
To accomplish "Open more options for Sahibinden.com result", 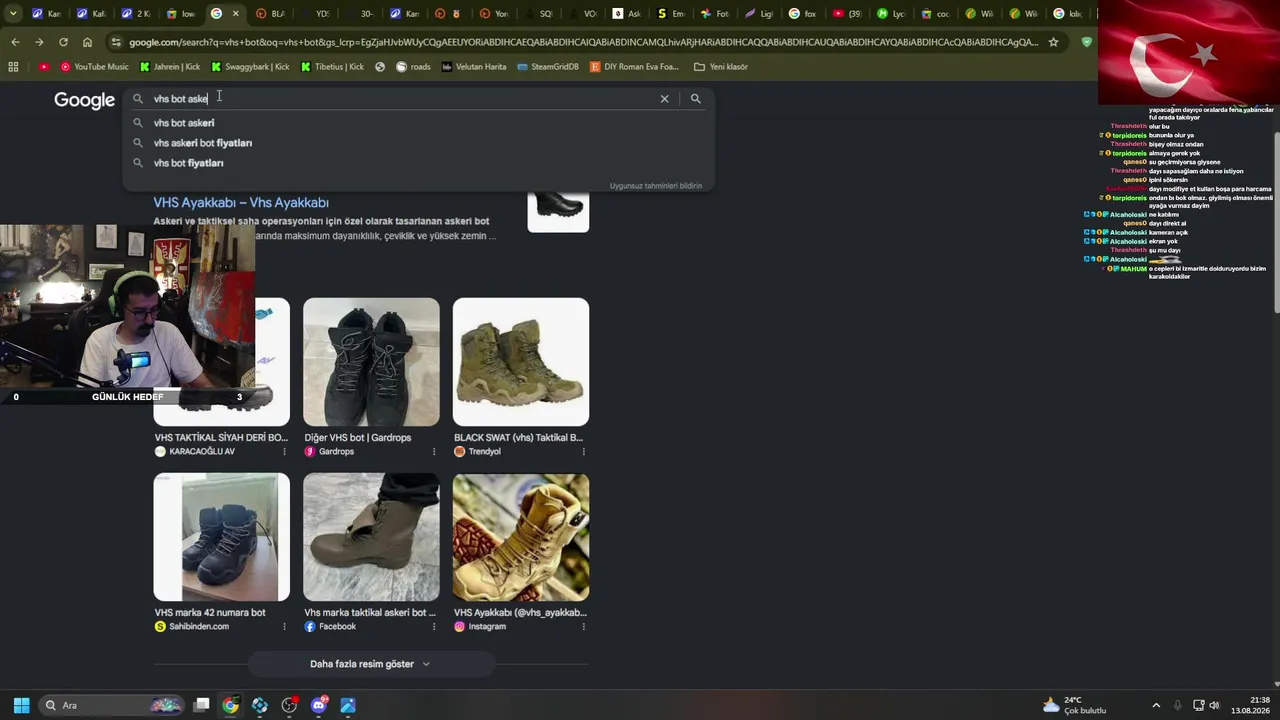I will 284,627.
